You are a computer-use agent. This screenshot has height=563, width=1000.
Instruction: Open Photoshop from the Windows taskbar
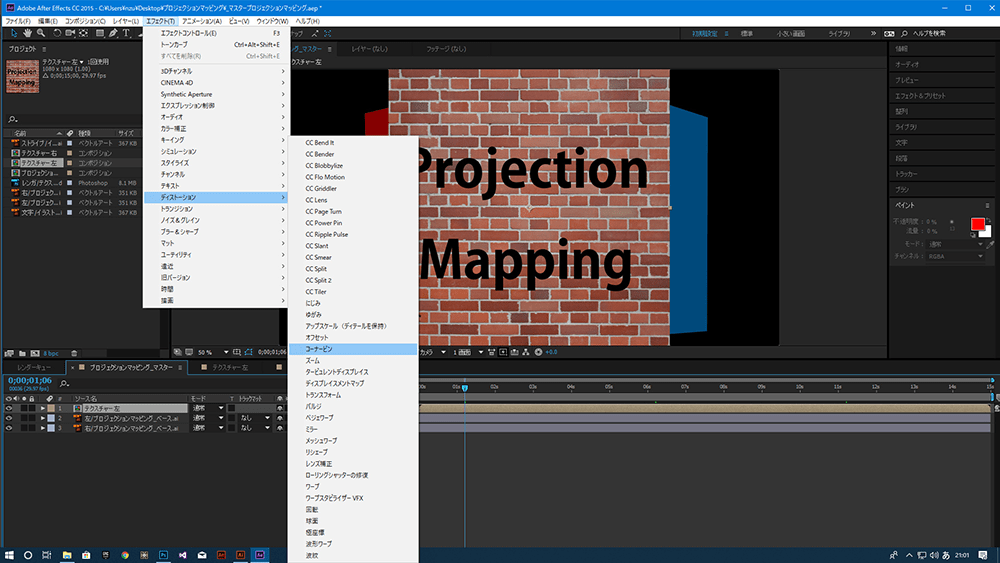(163, 554)
